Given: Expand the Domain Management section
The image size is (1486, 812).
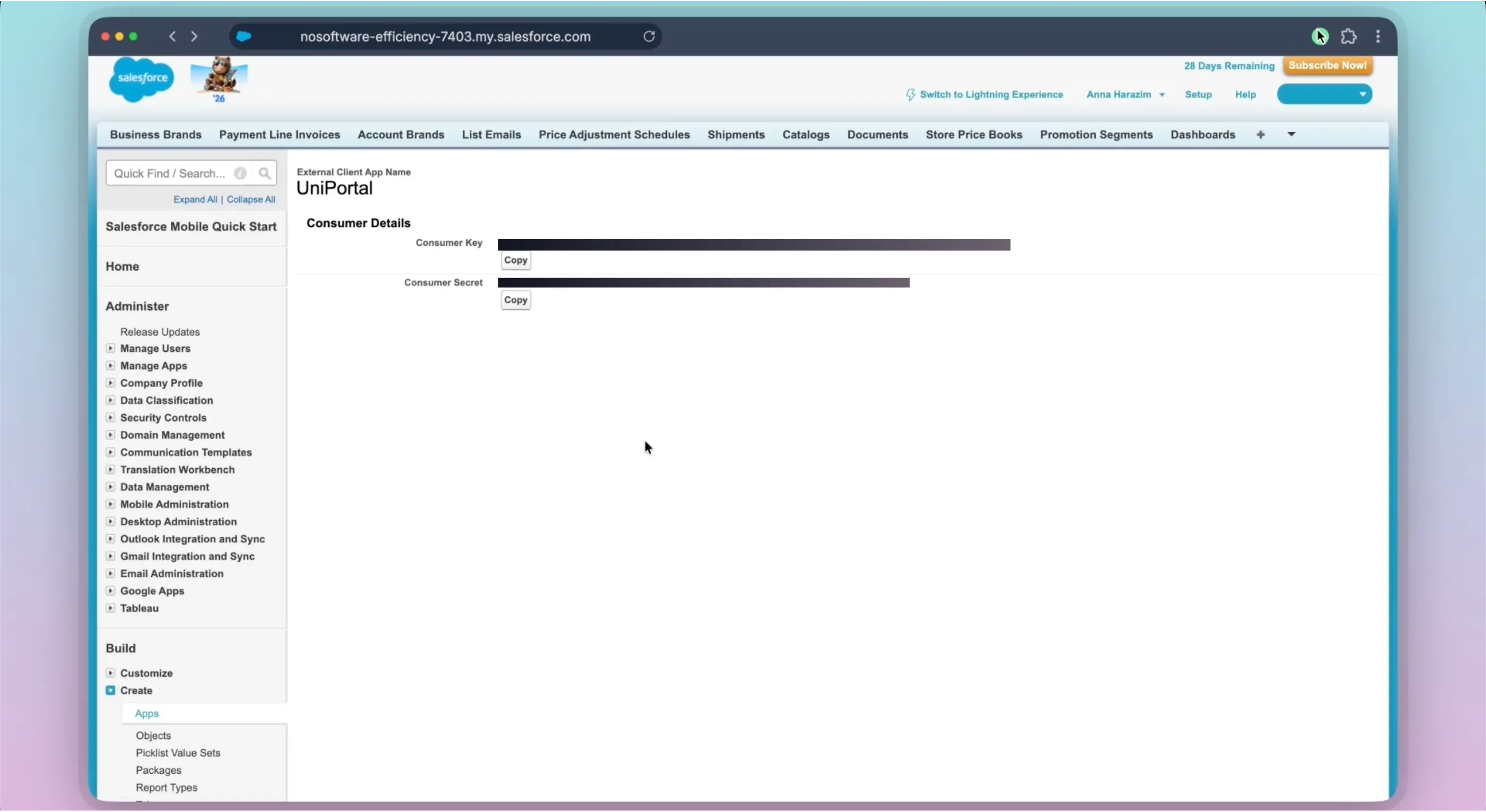Looking at the screenshot, I should pyautogui.click(x=110, y=435).
